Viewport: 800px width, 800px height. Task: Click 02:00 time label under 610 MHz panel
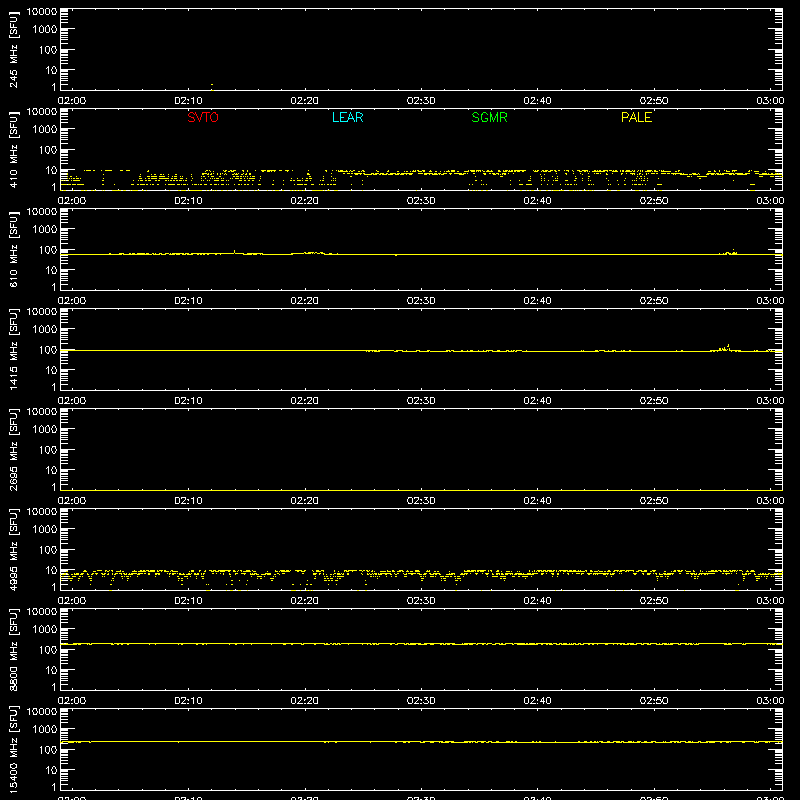click(72, 301)
